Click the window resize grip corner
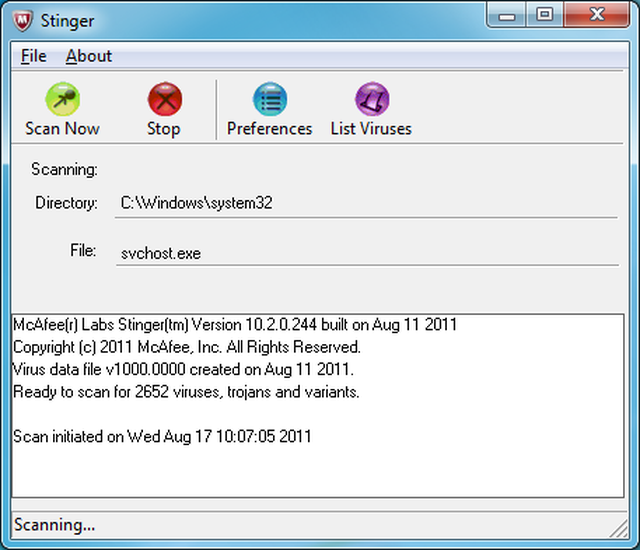640x550 pixels. pyautogui.click(x=619, y=528)
